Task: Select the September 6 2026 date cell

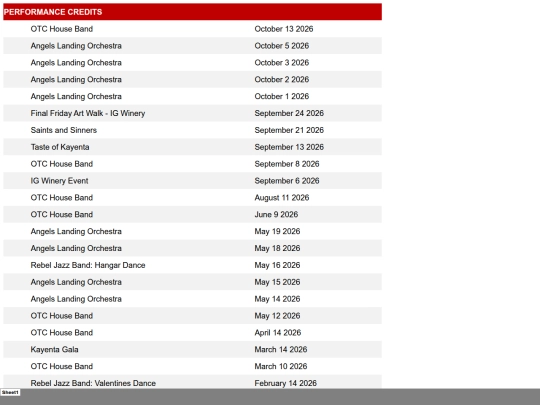Action: (x=287, y=181)
